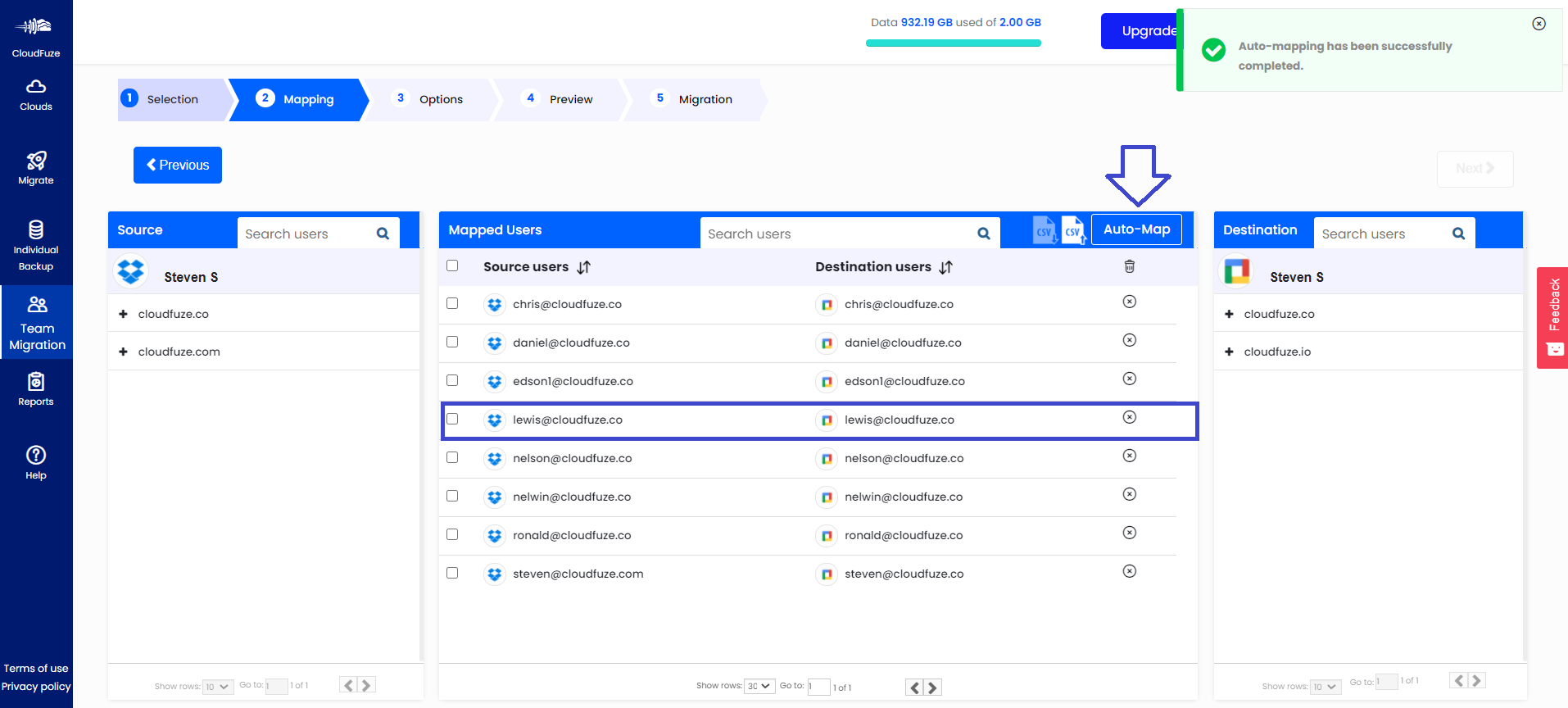Check the chris@cloudfuze.co row checkbox
The image size is (1568, 708).
tap(452, 303)
